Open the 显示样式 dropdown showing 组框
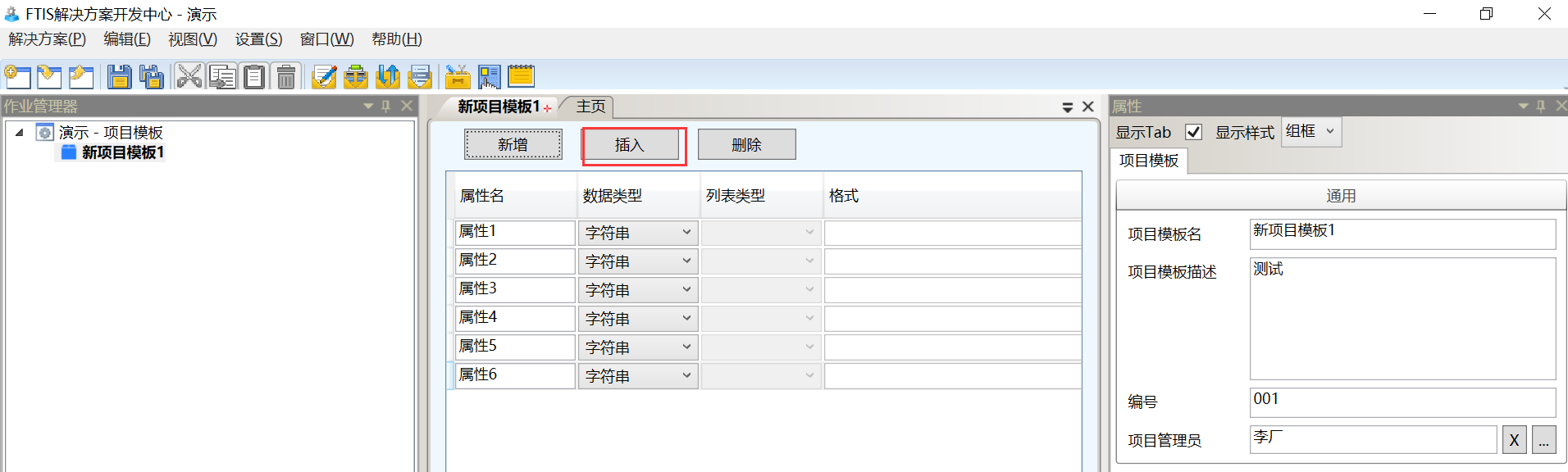The width and height of the screenshot is (1568, 472). (x=1311, y=132)
